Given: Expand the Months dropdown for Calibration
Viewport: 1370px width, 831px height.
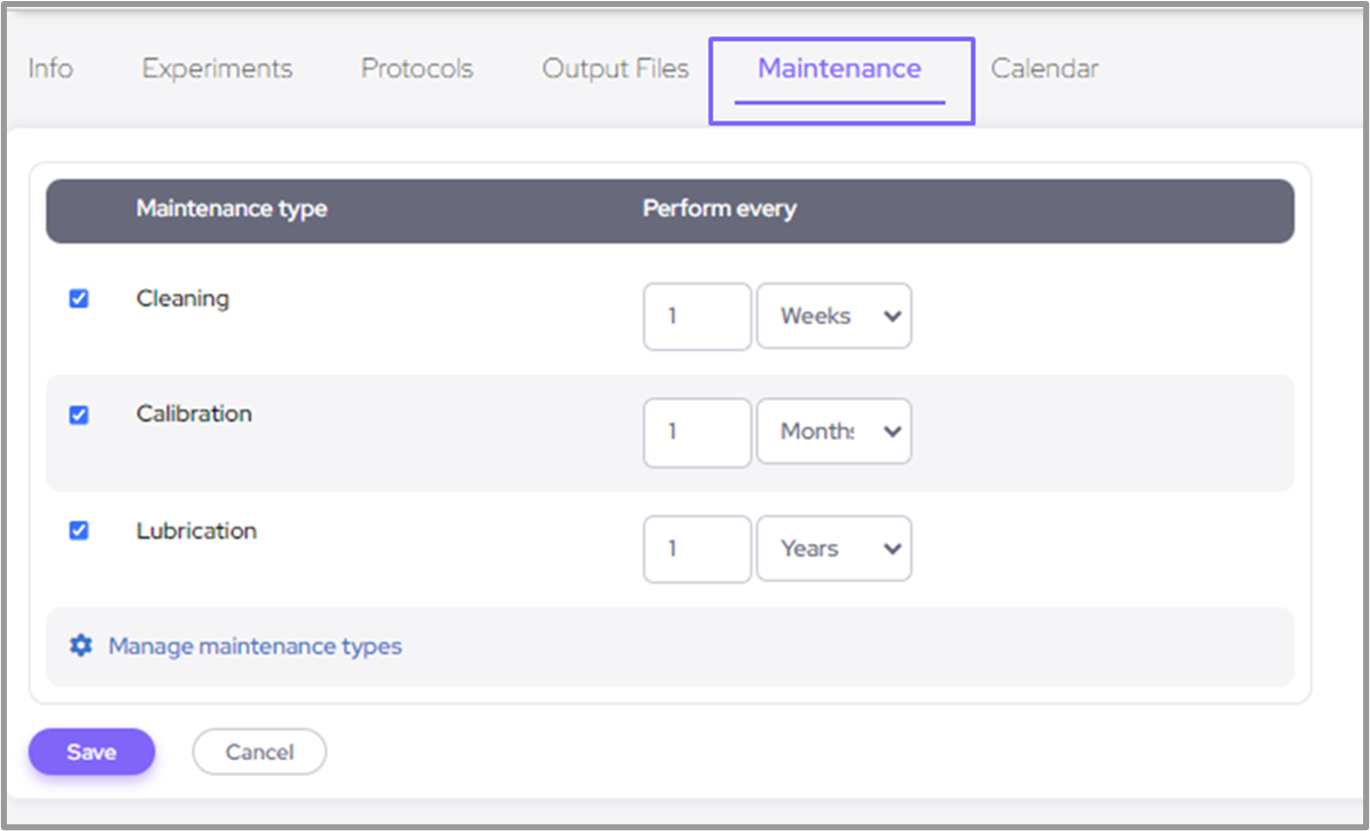Looking at the screenshot, I should (x=834, y=432).
